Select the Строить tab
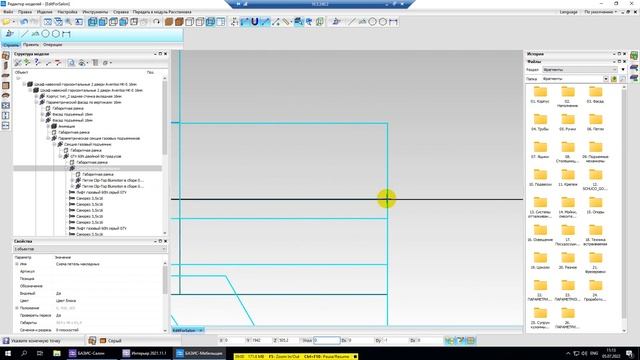 [11, 45]
